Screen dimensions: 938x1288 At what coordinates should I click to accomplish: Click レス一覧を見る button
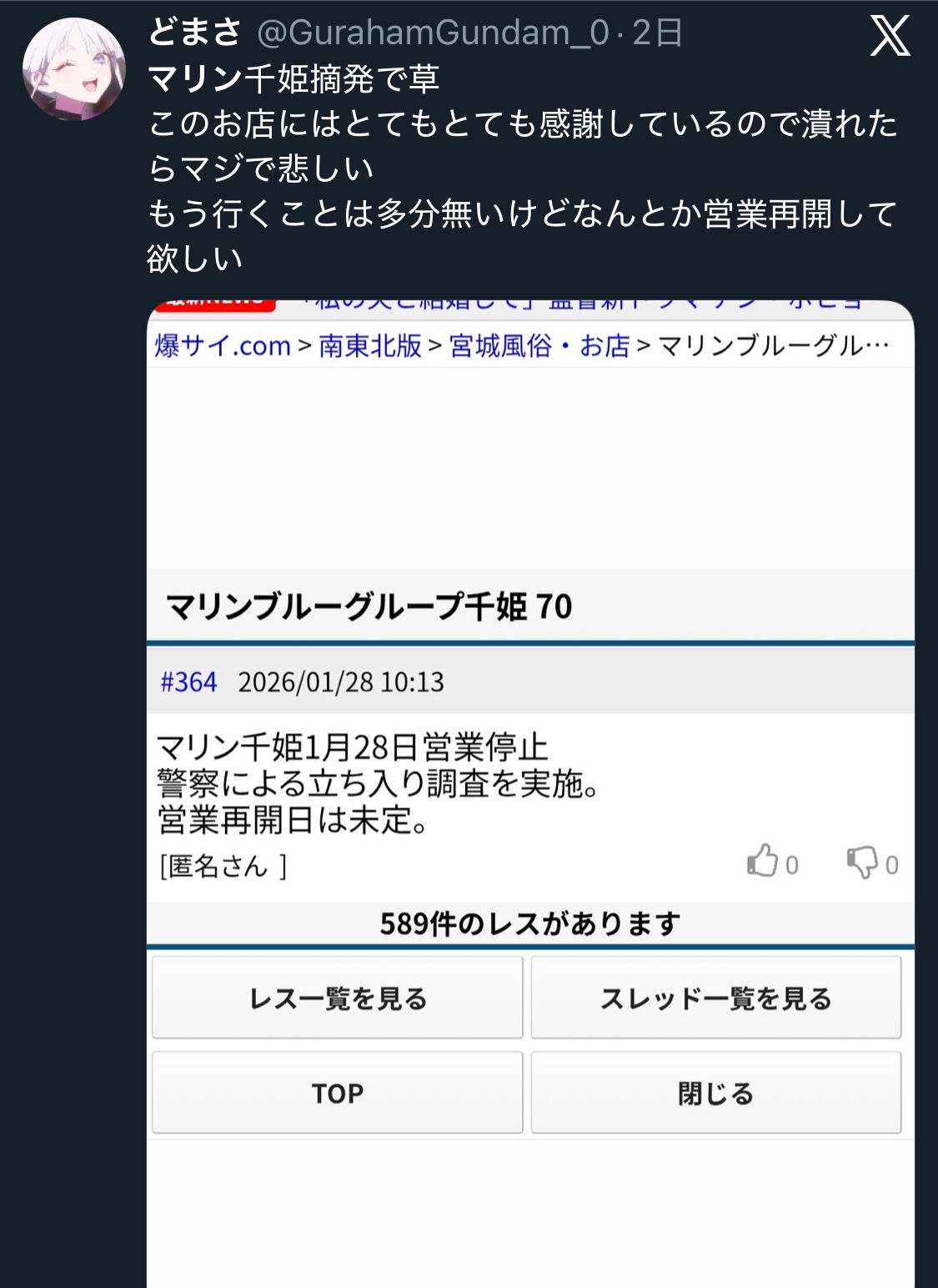[338, 998]
